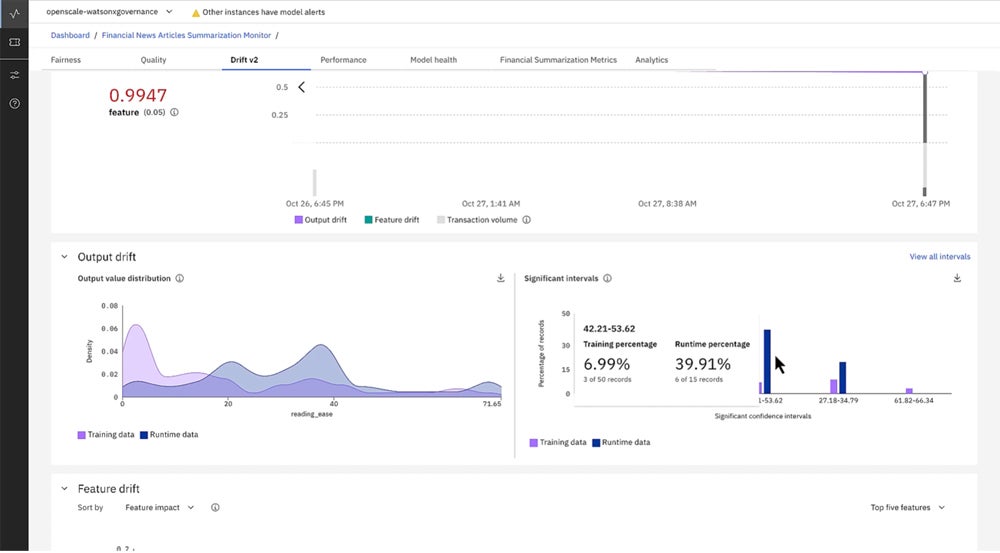Switch to the Fairness tab

pyautogui.click(x=66, y=60)
